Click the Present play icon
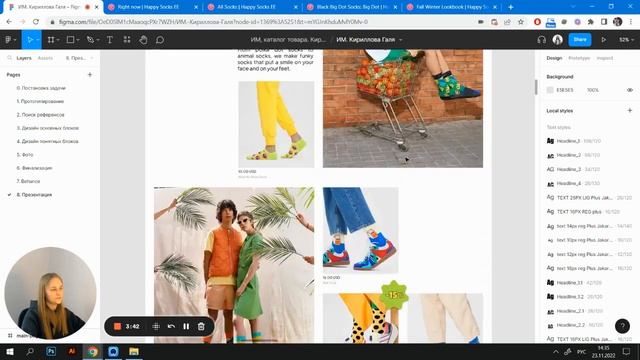The height and width of the screenshot is (360, 640). coord(603,40)
